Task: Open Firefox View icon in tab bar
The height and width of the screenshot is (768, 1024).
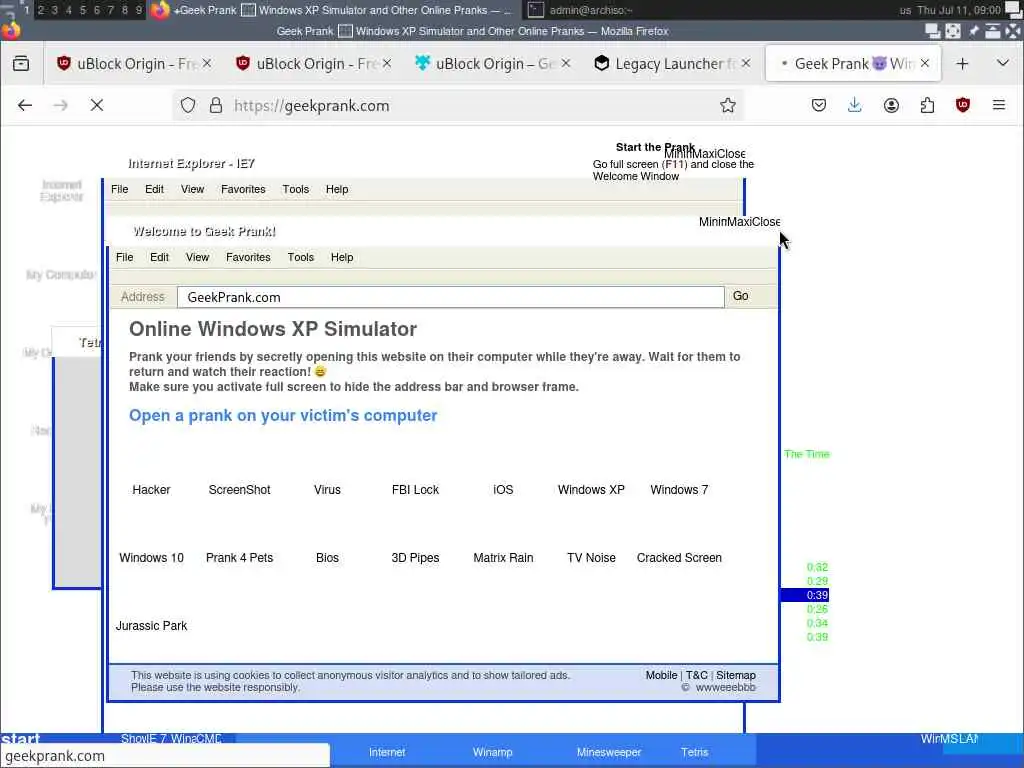Action: point(21,63)
